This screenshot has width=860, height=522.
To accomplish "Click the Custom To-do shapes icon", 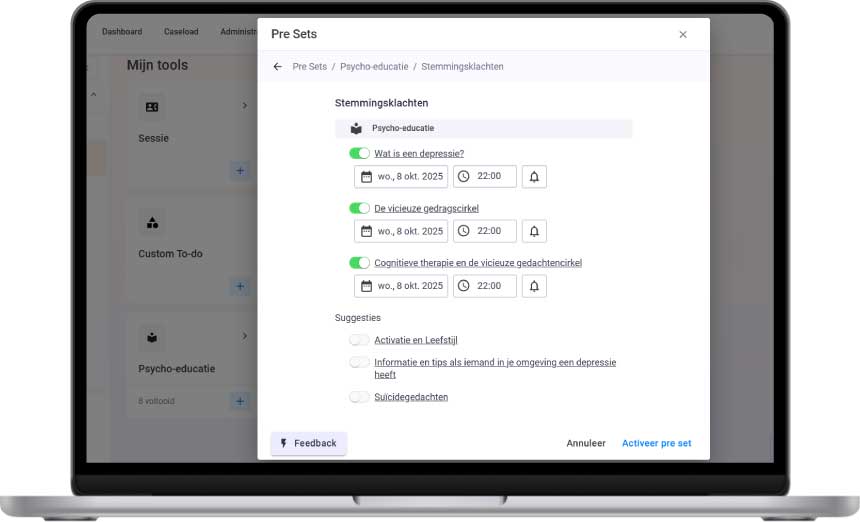I will pos(152,223).
